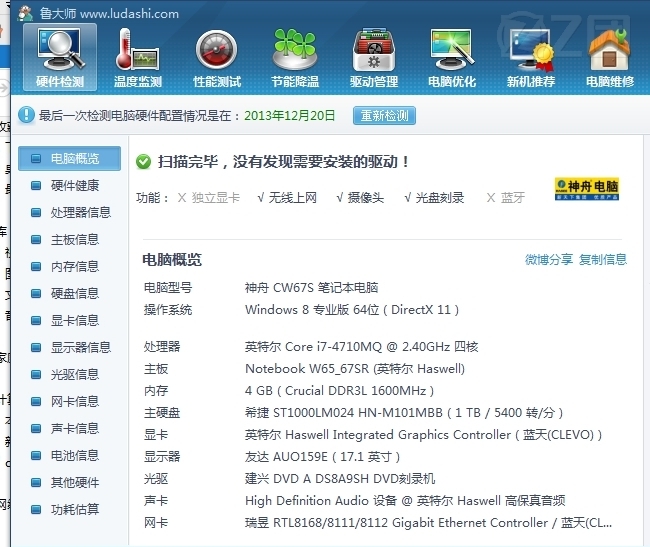Image resolution: width=650 pixels, height=547 pixels.
Task: Click the High Definition Audio sound card text
Action: click(405, 501)
